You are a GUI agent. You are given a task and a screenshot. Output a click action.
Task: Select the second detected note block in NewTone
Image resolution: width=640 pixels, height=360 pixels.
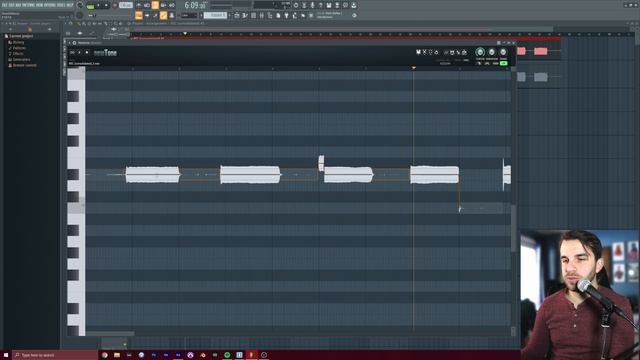(250, 175)
